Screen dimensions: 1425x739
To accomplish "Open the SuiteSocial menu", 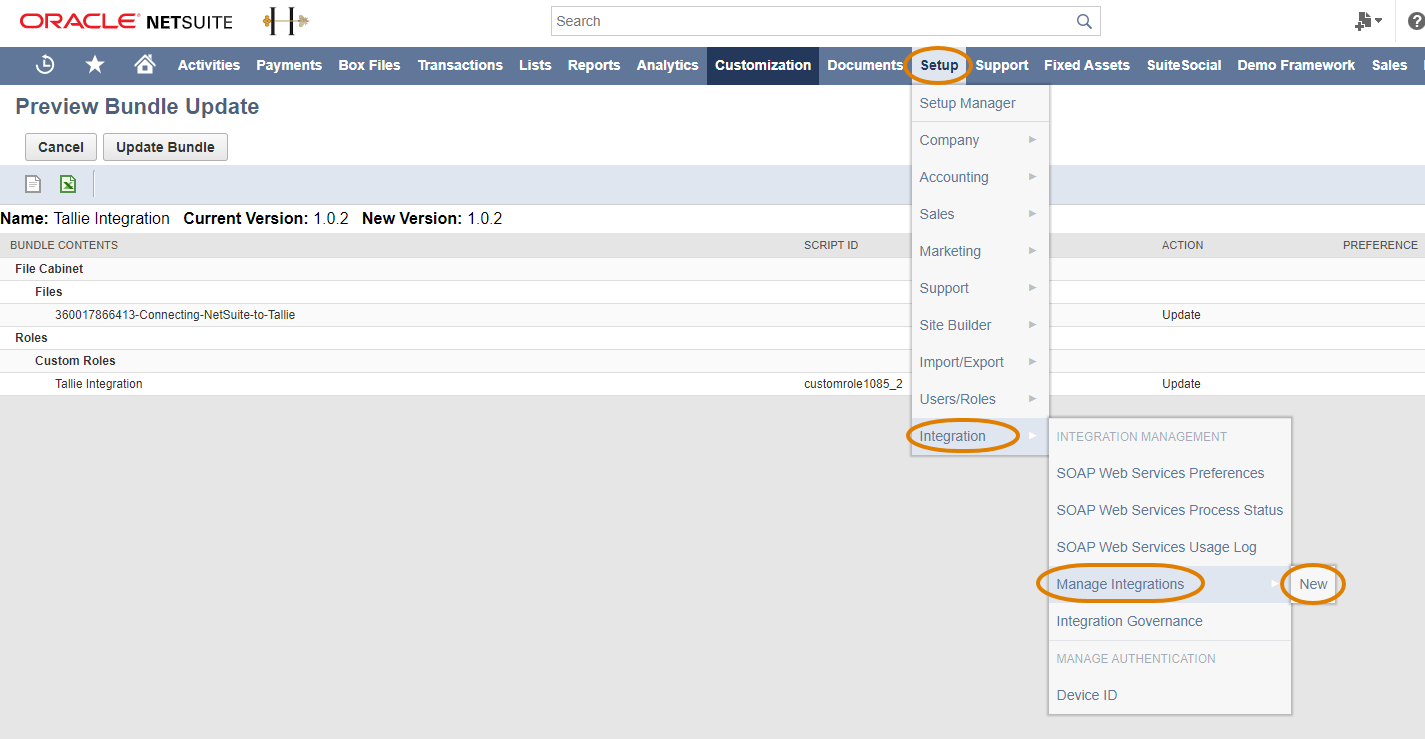I will 1184,65.
